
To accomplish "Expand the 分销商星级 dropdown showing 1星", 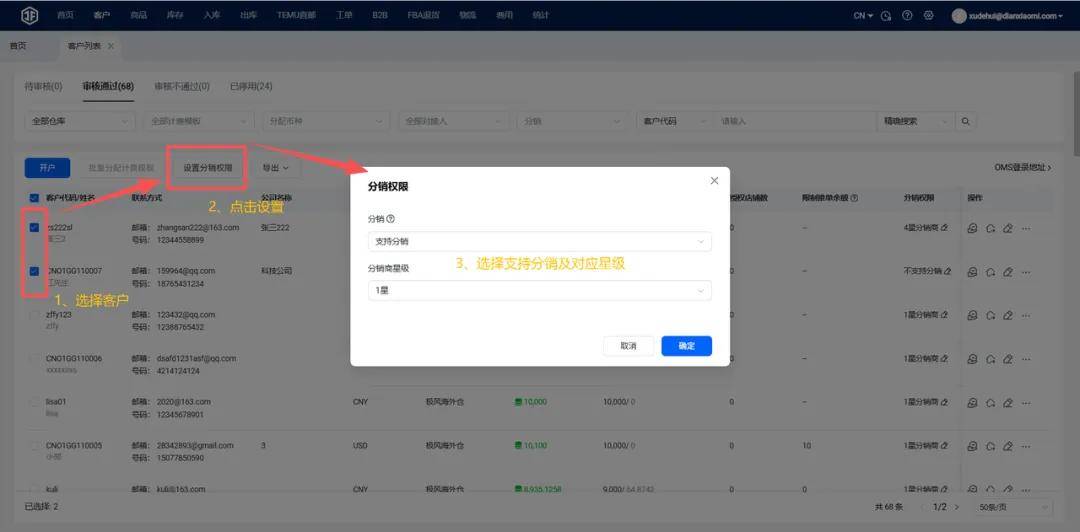I will (539, 290).
